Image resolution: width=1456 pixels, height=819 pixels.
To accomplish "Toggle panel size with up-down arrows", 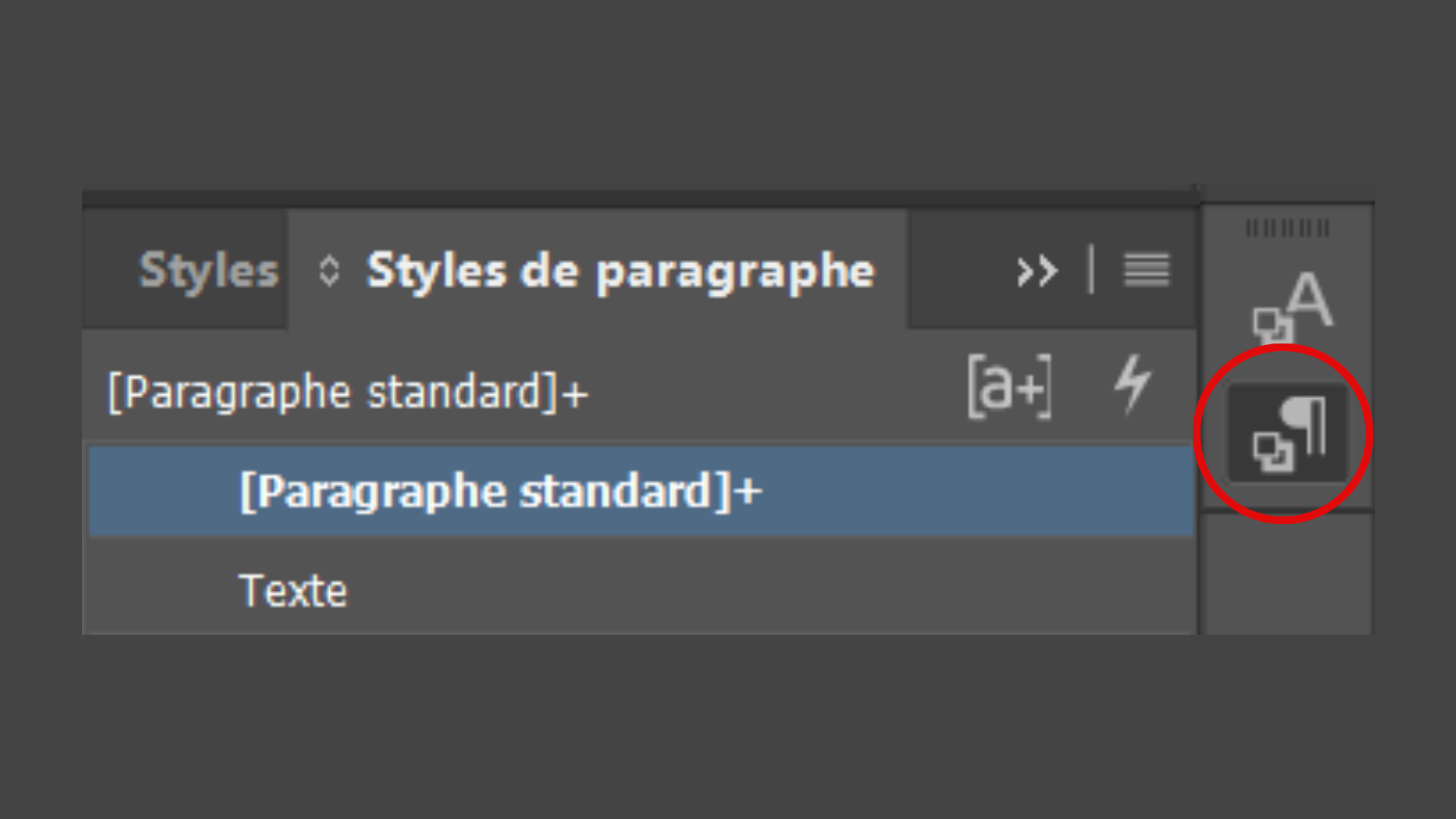I will 329,271.
